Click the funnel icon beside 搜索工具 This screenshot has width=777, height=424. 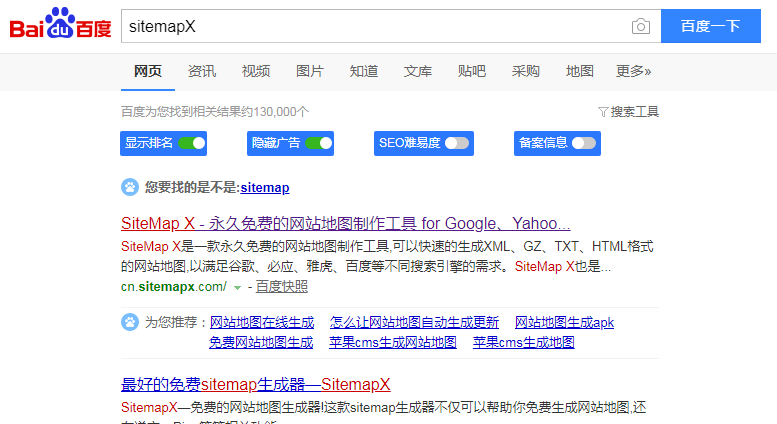(x=603, y=112)
